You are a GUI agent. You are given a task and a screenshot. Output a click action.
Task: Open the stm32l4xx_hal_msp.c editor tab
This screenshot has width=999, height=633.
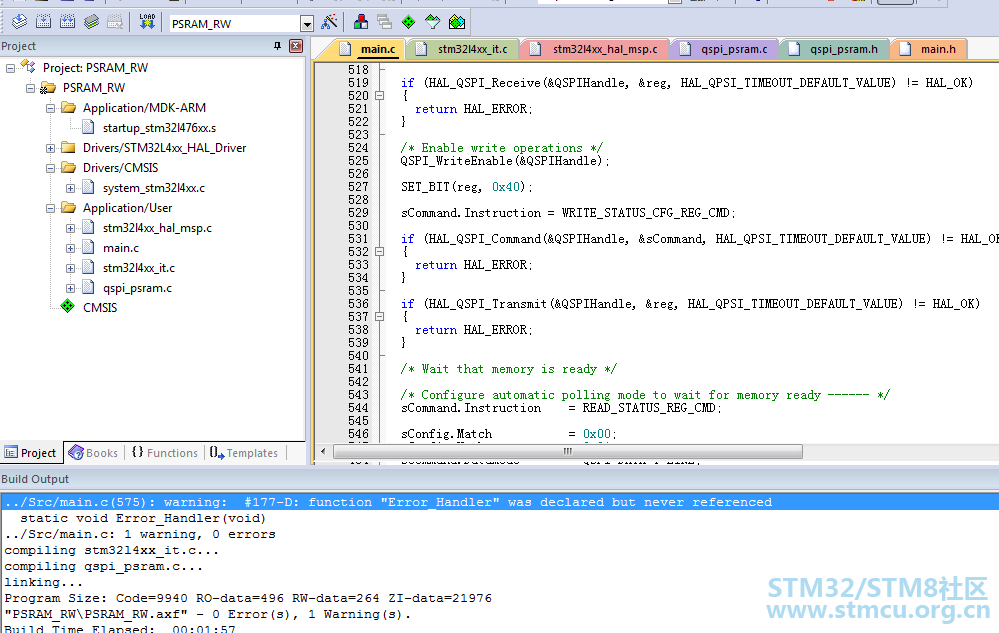596,49
